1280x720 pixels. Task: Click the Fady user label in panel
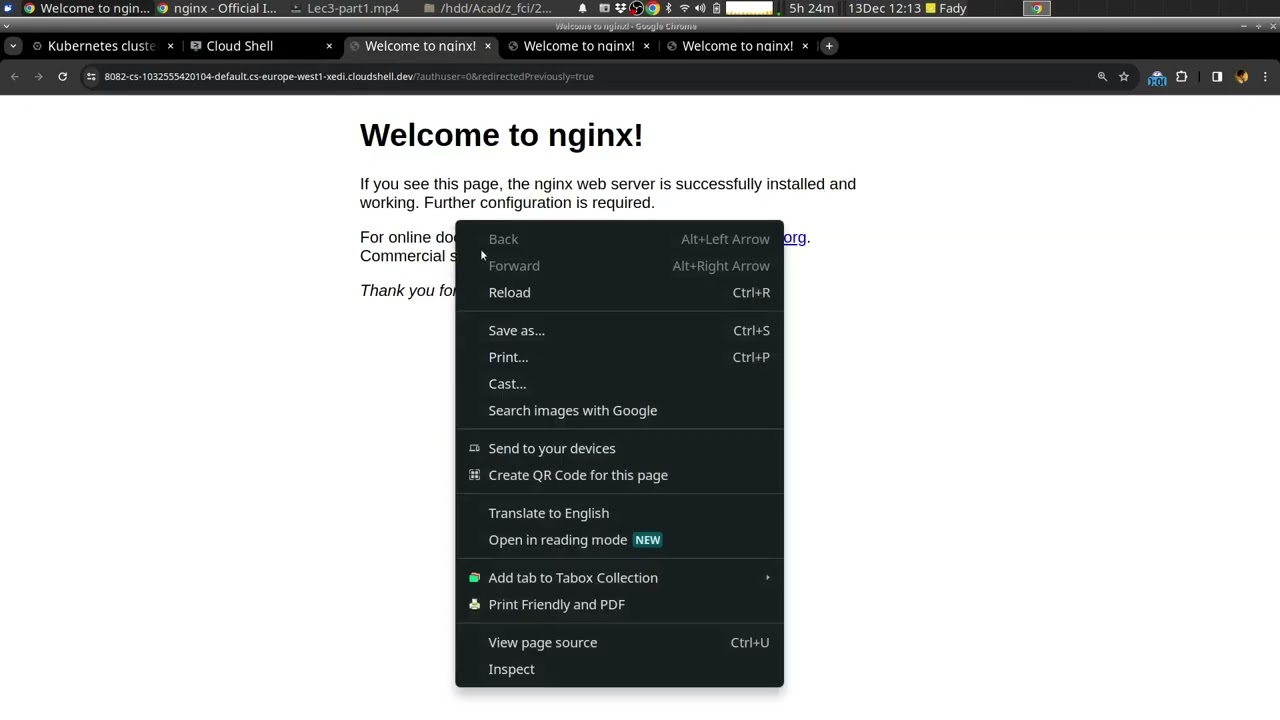953,8
